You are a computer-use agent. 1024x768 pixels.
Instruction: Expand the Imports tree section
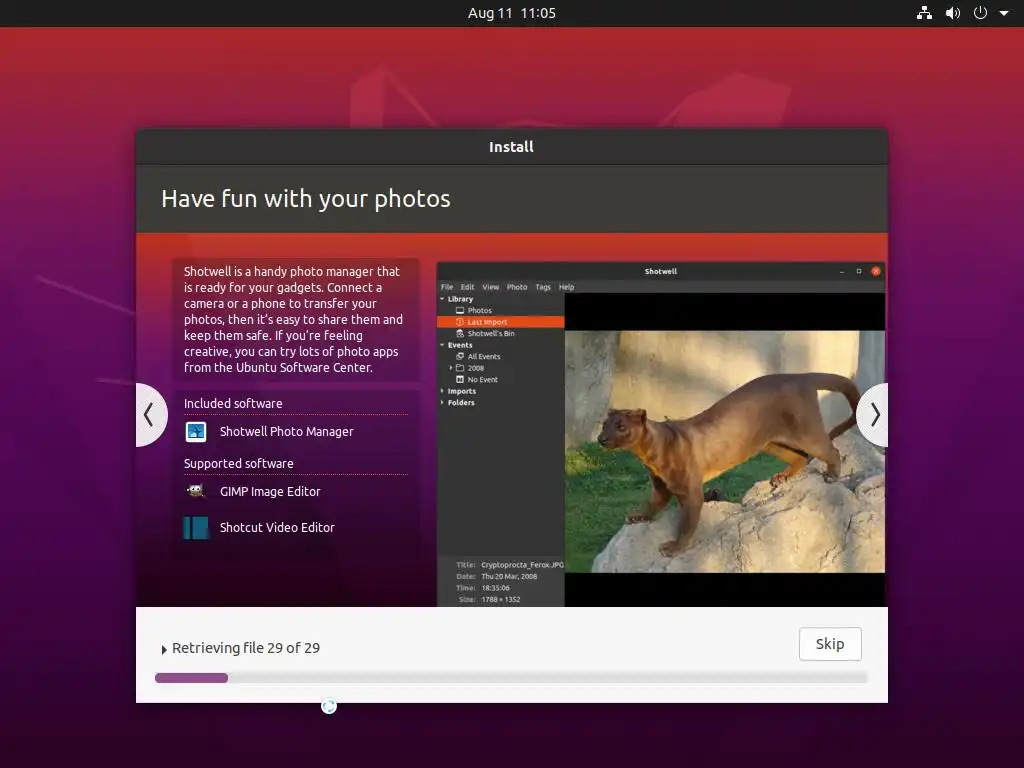point(442,391)
